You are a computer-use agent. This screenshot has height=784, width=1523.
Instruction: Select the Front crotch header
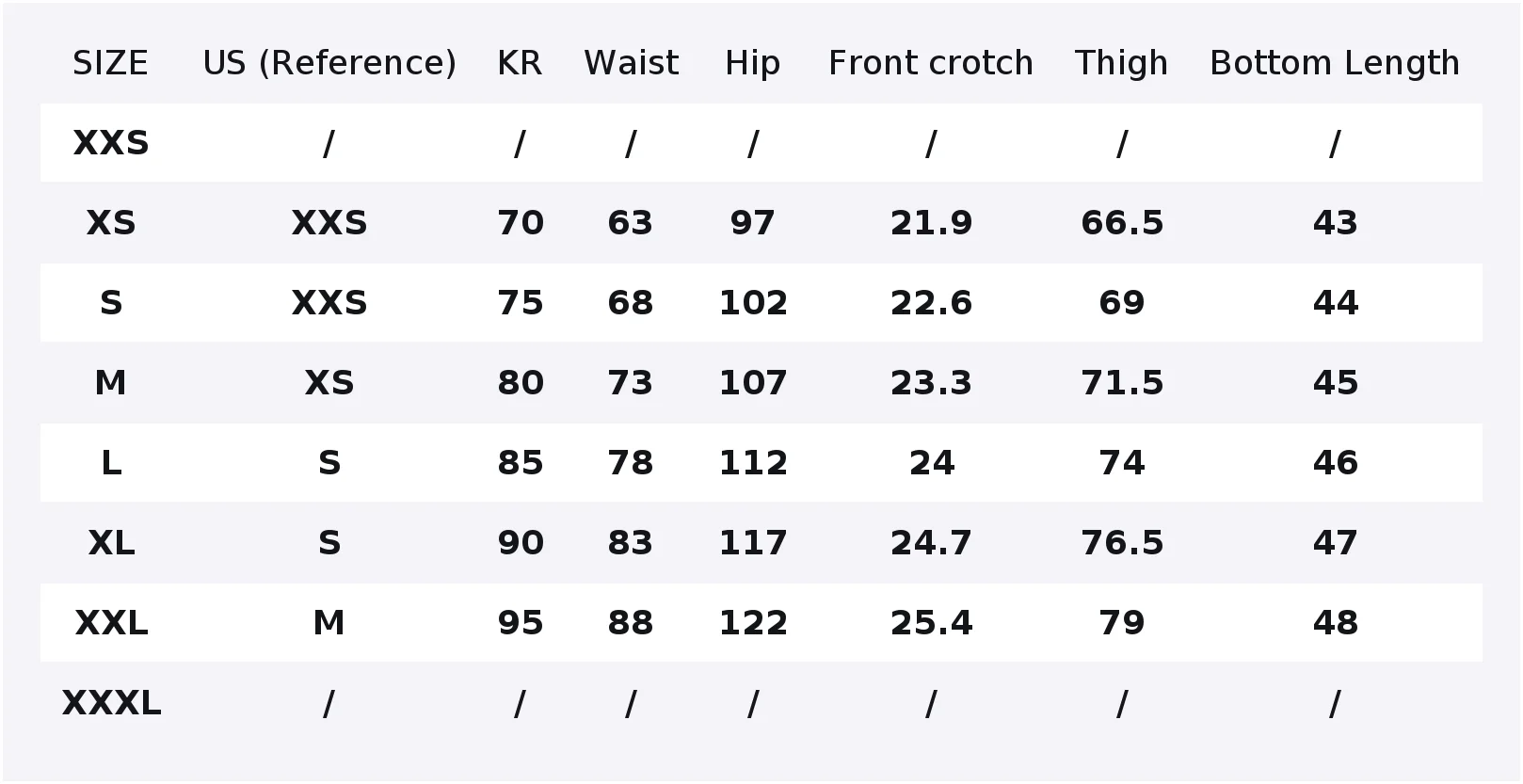(931, 63)
